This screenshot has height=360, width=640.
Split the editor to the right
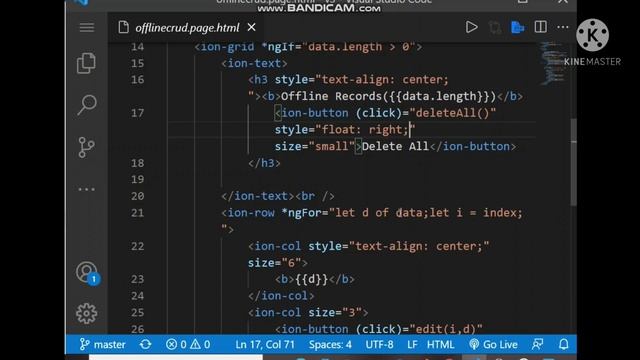coord(540,27)
